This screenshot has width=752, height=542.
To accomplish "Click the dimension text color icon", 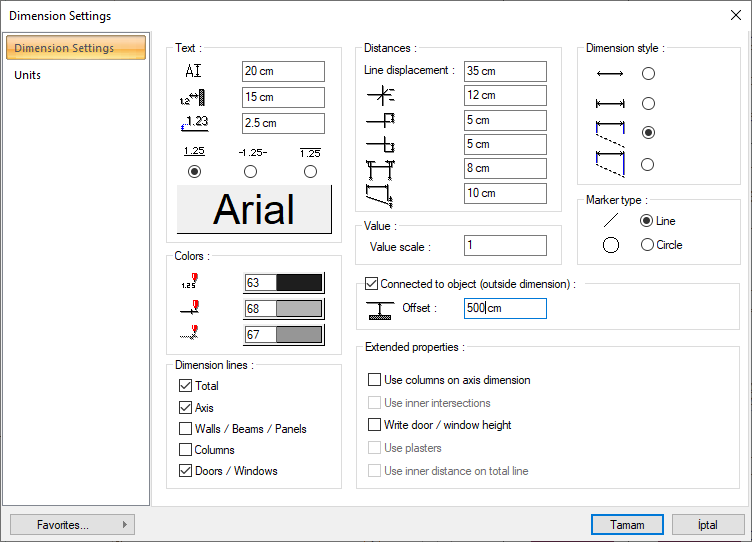I will pyautogui.click(x=188, y=283).
